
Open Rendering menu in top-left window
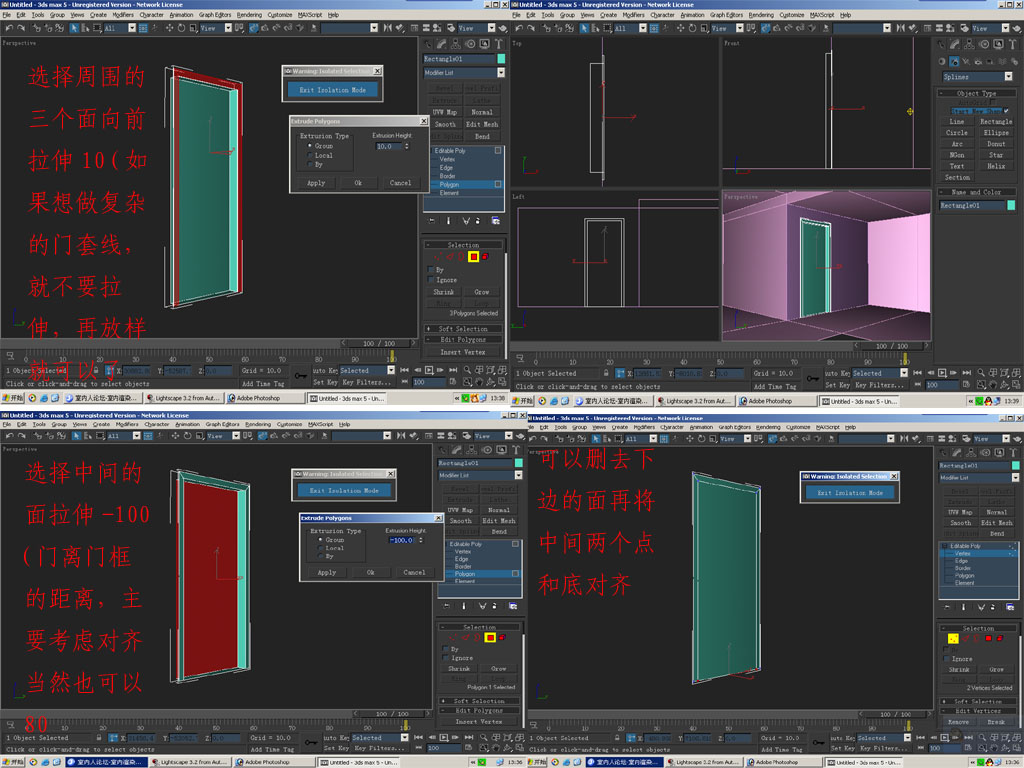click(249, 14)
